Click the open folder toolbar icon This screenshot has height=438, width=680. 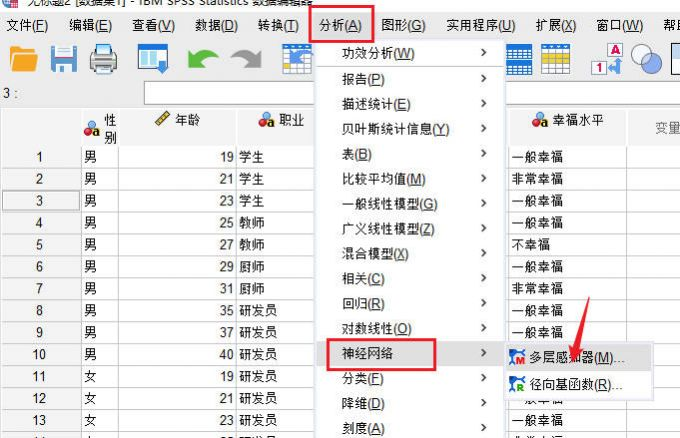tap(23, 60)
